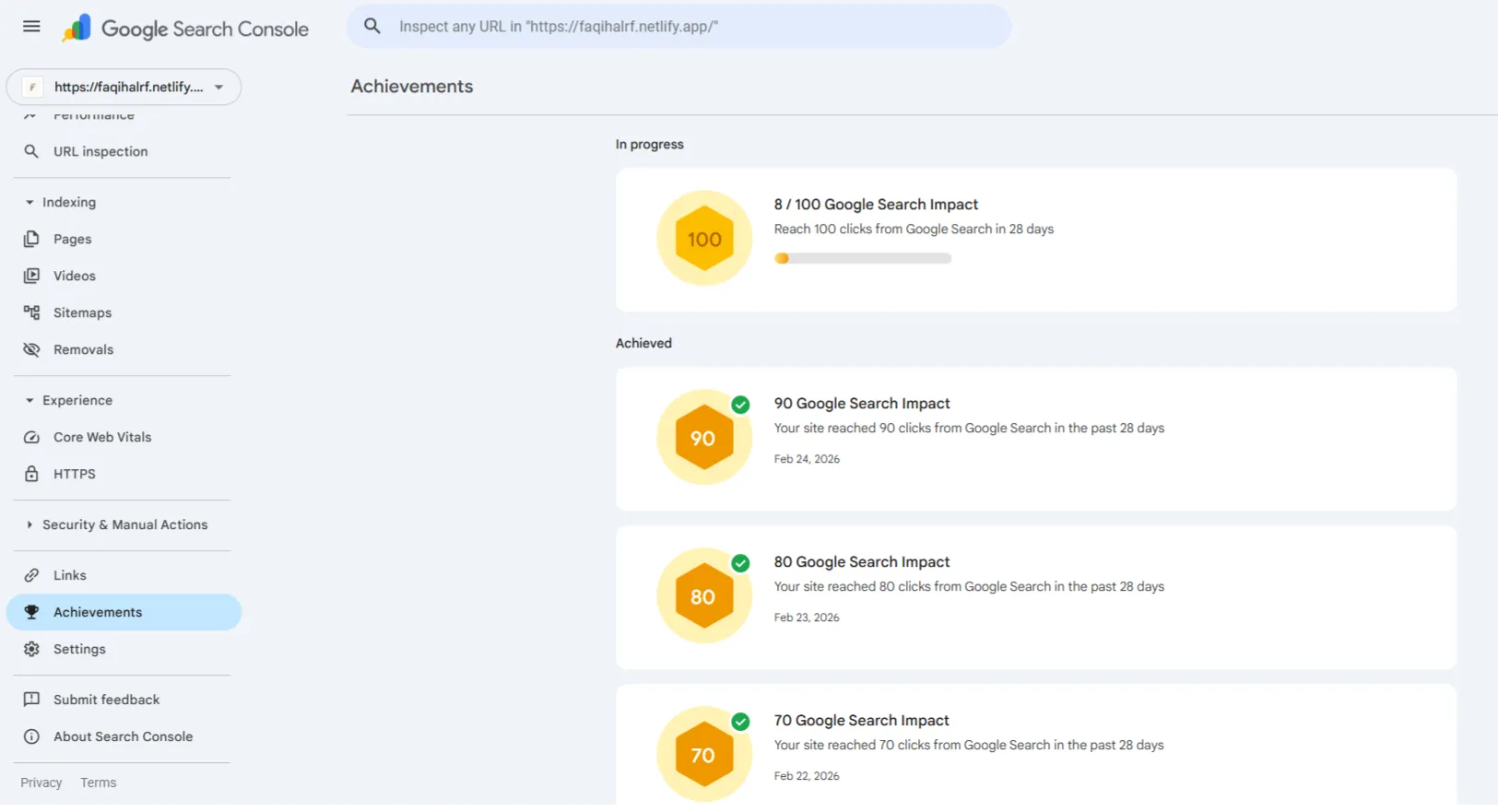Collapse the Indexing section

pyautogui.click(x=29, y=203)
